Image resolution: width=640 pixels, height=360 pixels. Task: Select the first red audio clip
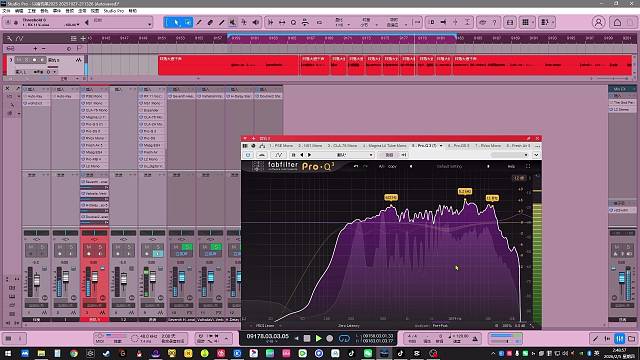click(229, 65)
